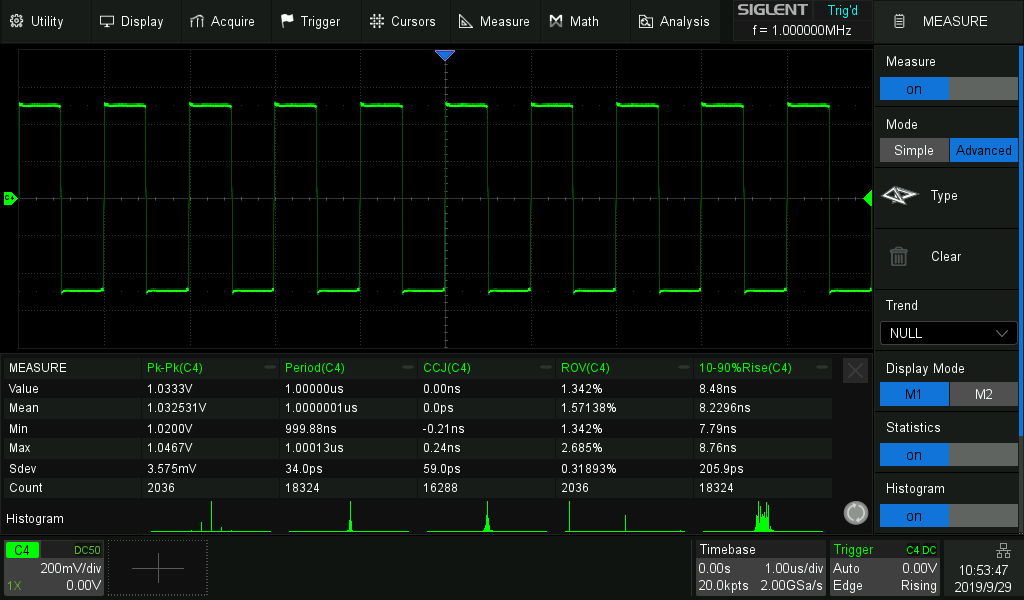Screen dimensions: 1024x600
Task: Click the trash icon next to Clear
Action: point(899,257)
